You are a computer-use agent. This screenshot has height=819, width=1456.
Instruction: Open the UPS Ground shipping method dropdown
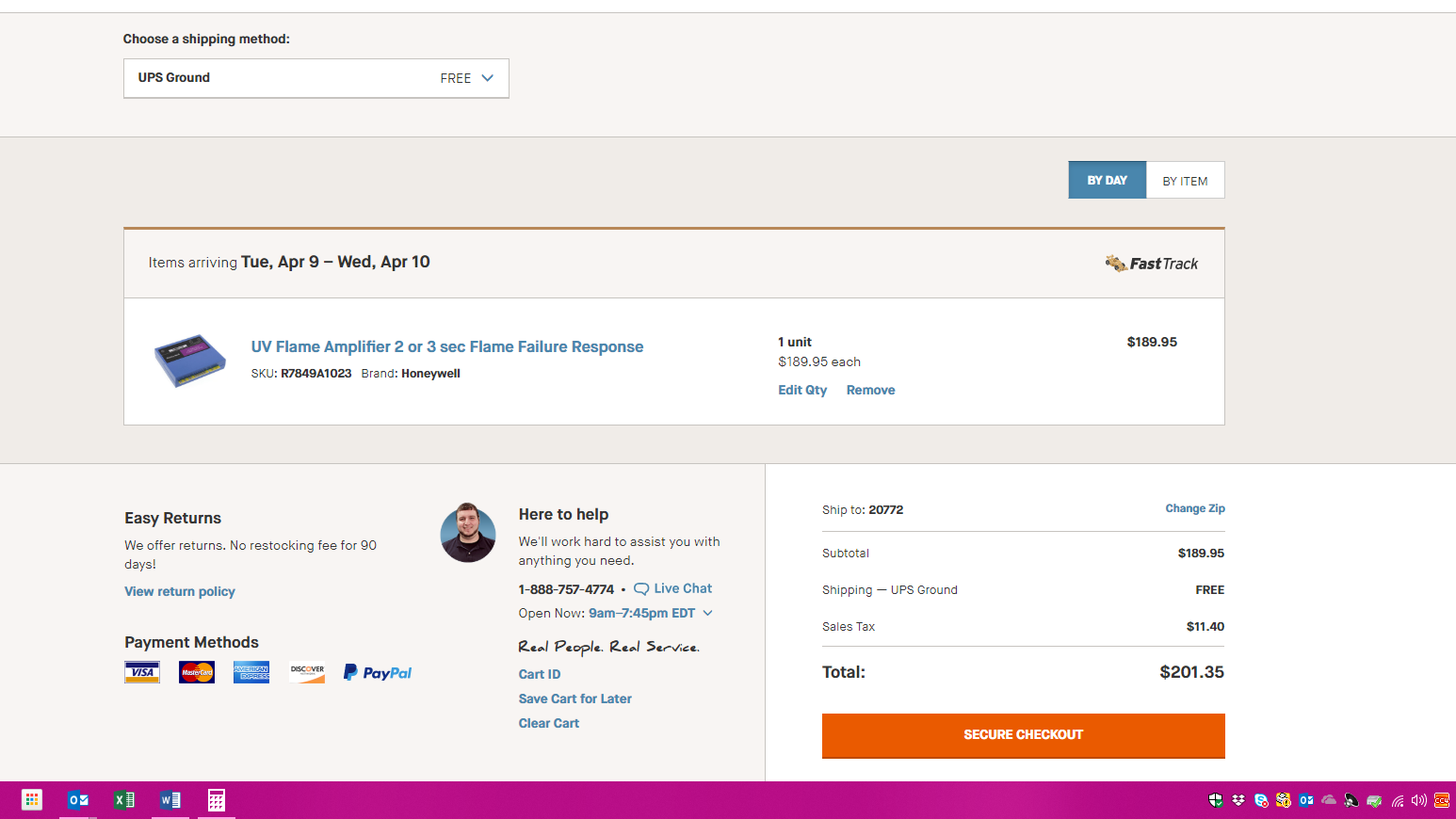(x=315, y=78)
